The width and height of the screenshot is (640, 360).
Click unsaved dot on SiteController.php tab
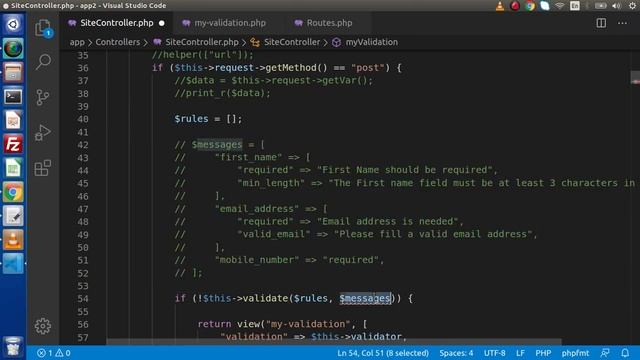point(162,23)
